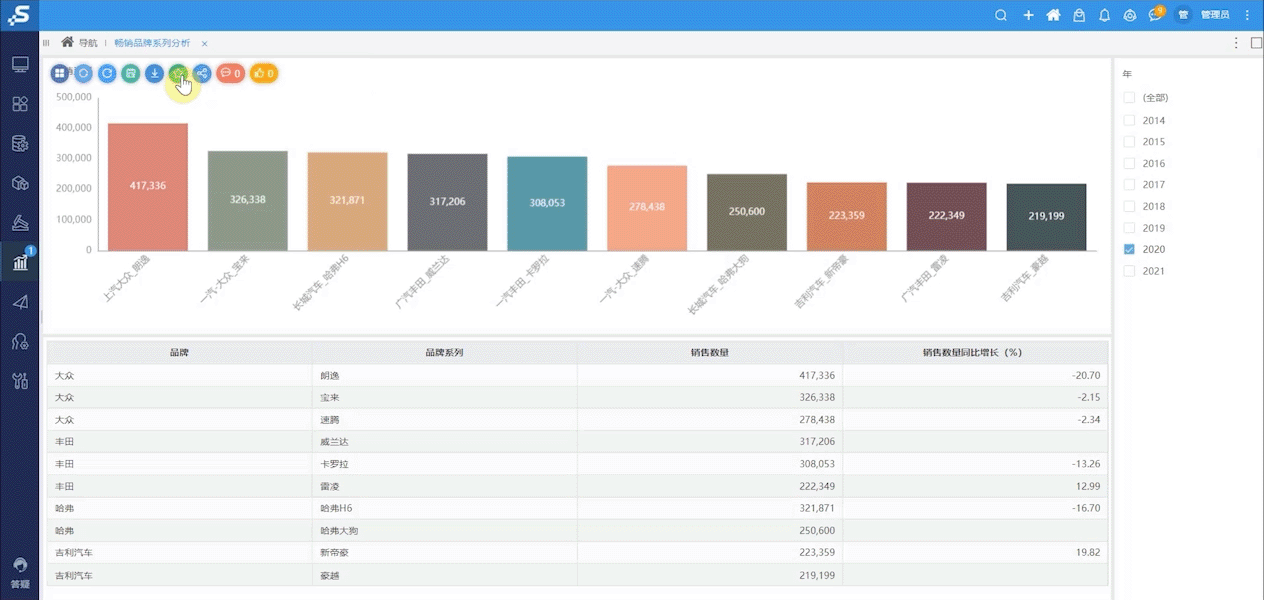The height and width of the screenshot is (600, 1264).
Task: Click the second circular toolbar icon
Action: [84, 73]
